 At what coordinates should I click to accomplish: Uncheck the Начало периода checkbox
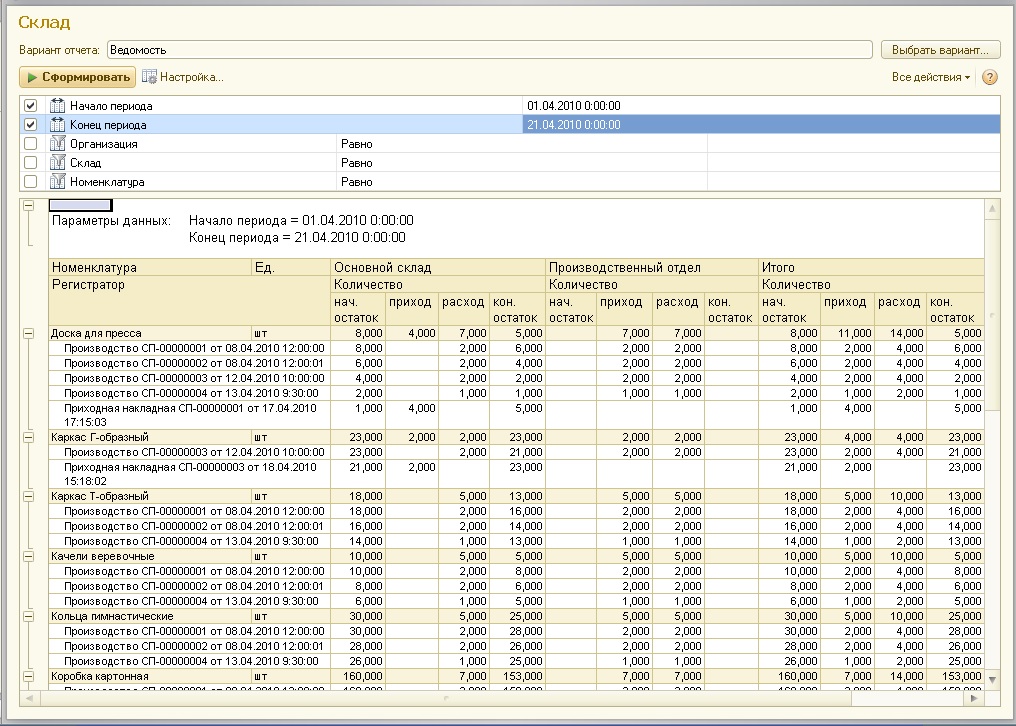[30, 106]
